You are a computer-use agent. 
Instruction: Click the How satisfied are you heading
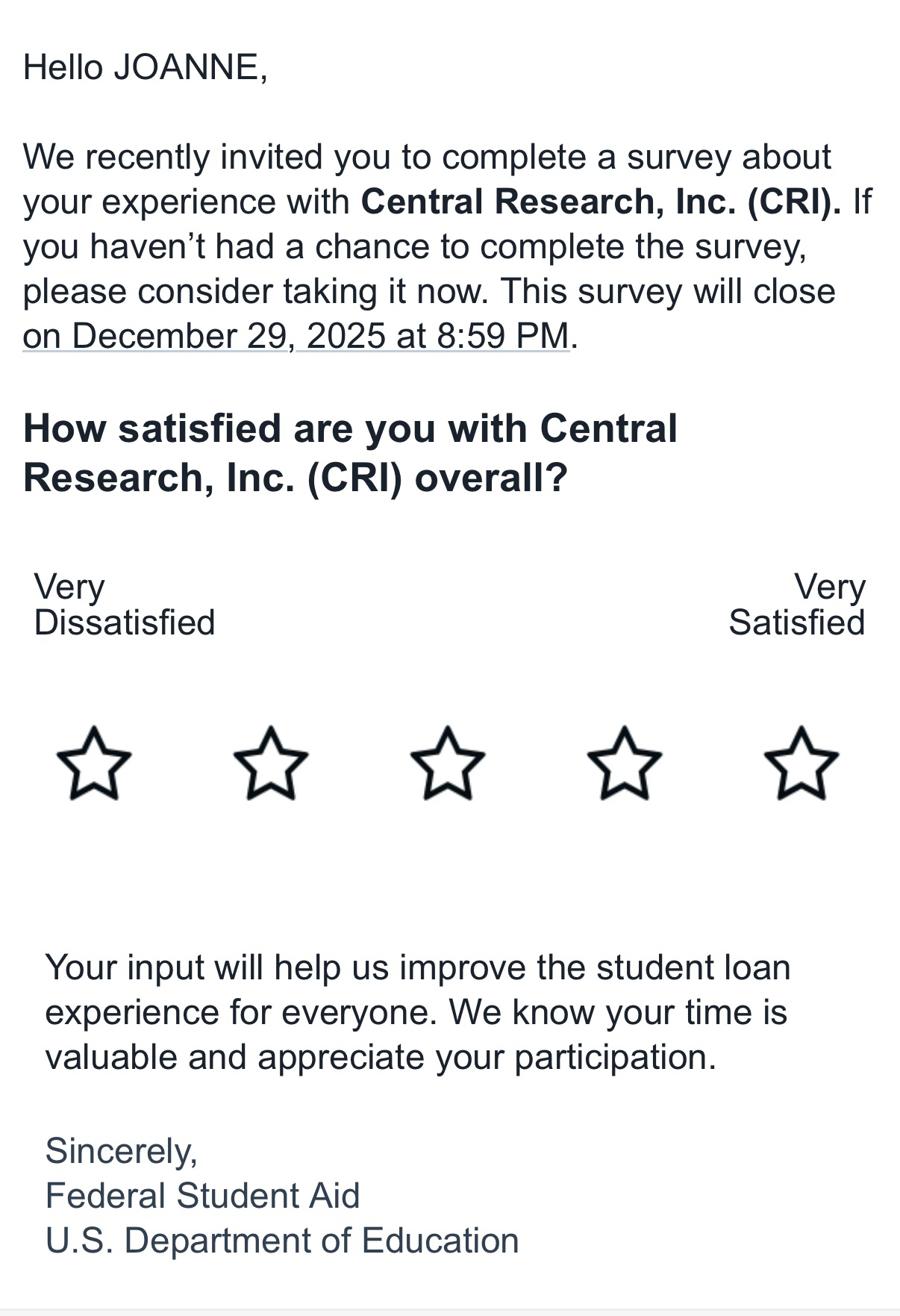coord(351,452)
